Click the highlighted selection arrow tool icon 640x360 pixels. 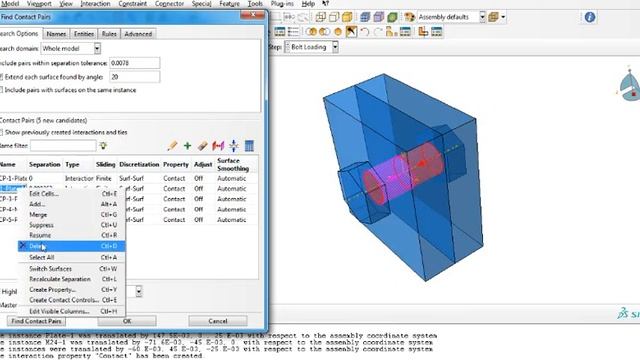point(351,31)
